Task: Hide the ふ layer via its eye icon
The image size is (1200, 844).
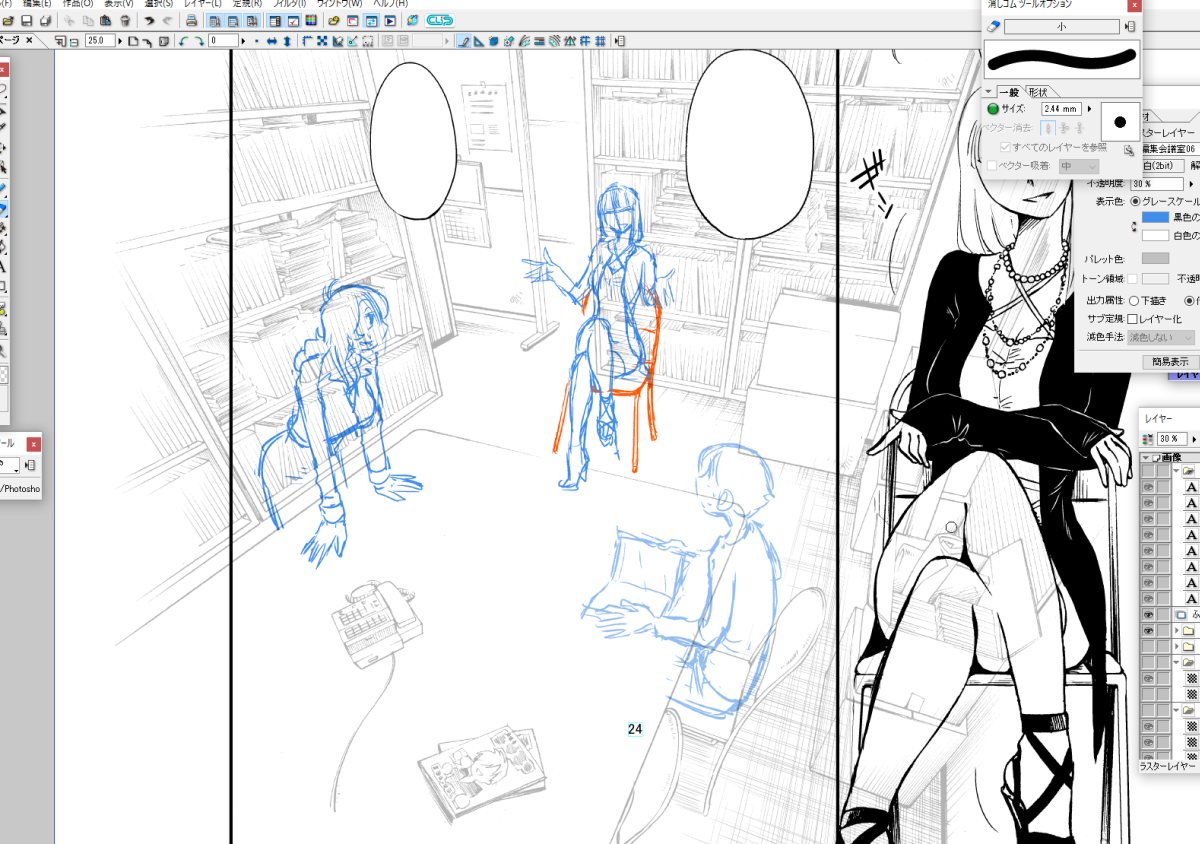Action: click(1148, 614)
